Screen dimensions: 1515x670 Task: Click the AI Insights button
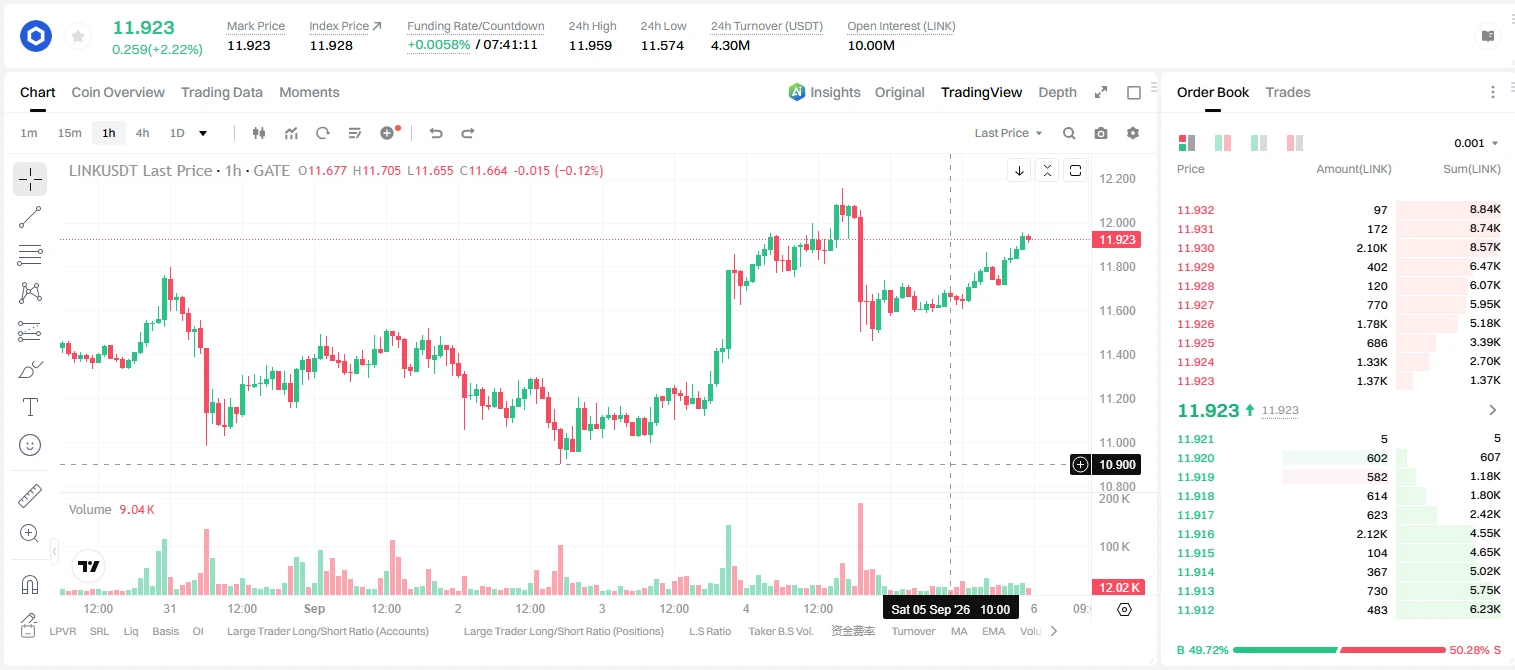824,92
